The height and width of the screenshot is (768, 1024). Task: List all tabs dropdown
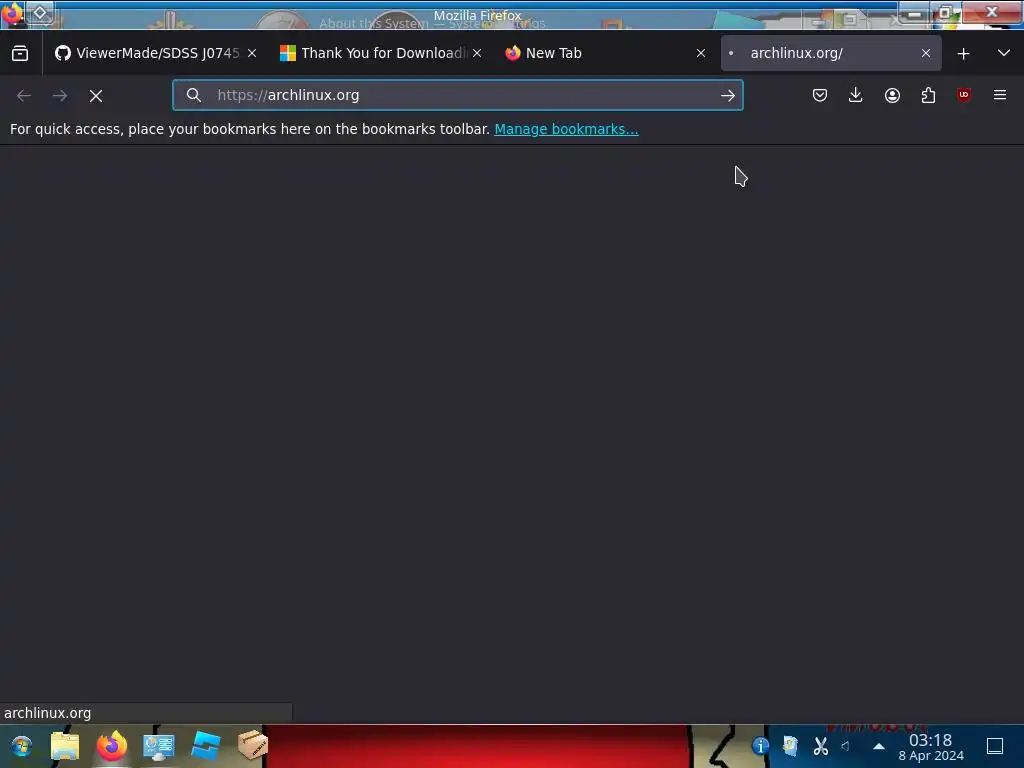click(1004, 53)
